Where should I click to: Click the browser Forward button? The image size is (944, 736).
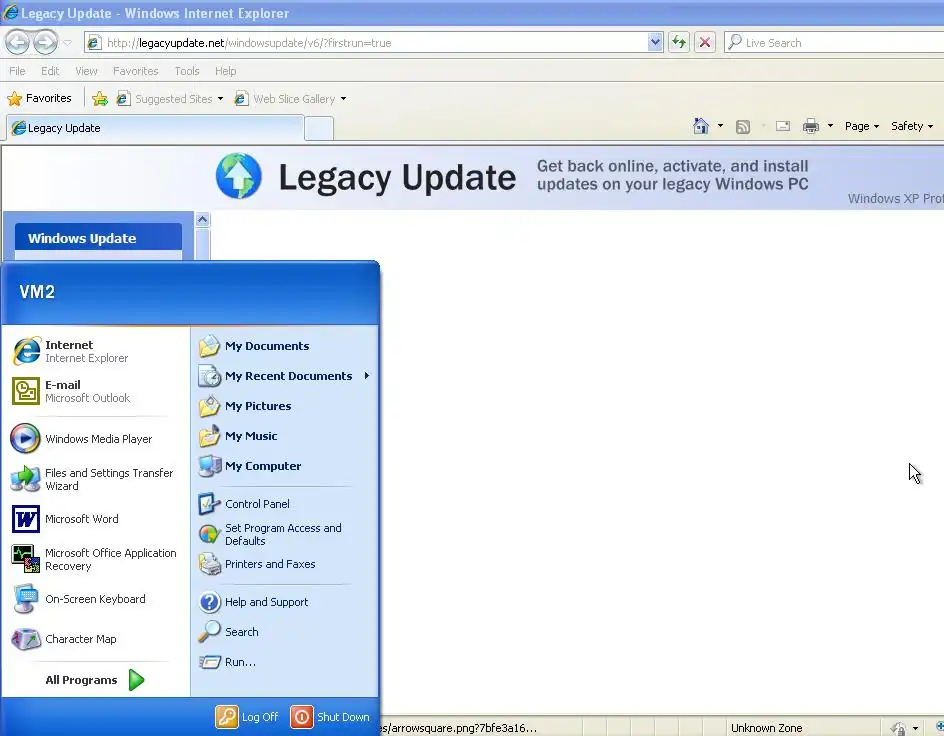pos(46,42)
